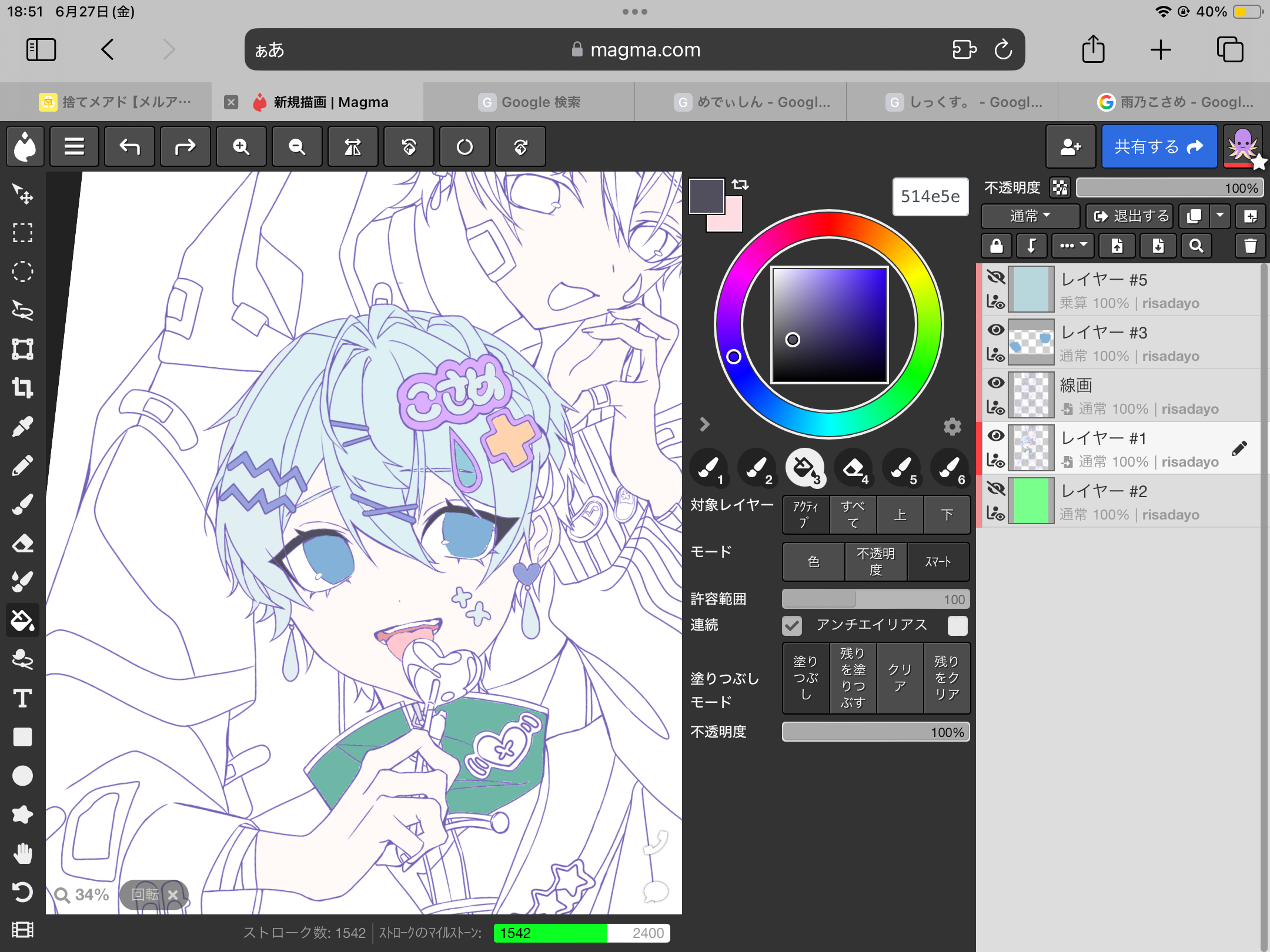The height and width of the screenshot is (952, 1270).
Task: Toggle the layer lock icon
Action: tap(997, 246)
